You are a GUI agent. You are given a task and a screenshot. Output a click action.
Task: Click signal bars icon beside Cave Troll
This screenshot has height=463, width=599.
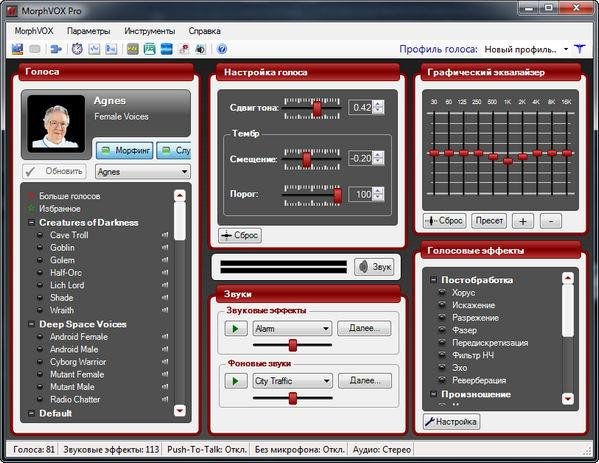click(x=165, y=235)
